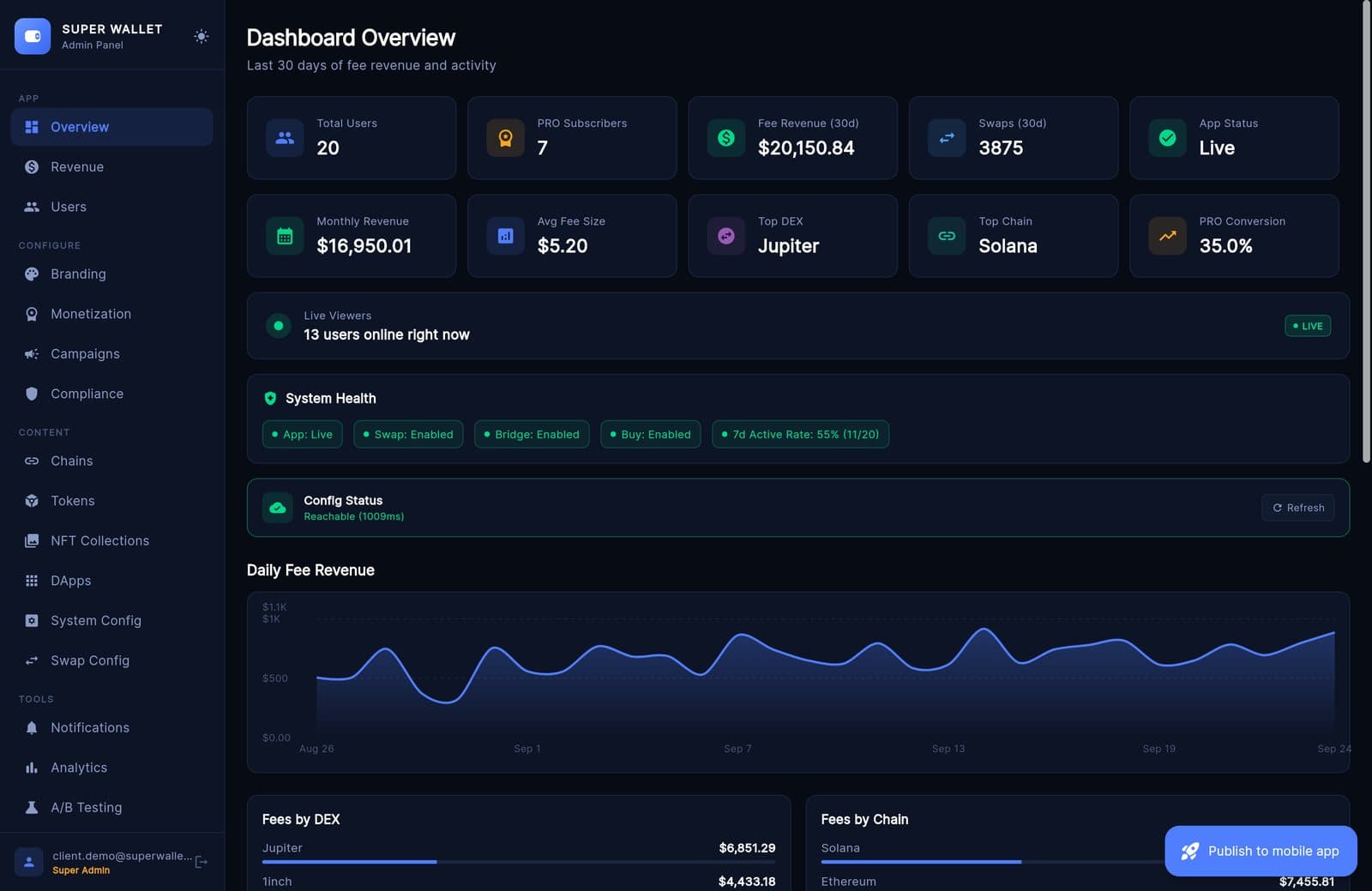Click the Analytics bar chart icon
This screenshot has width=1372, height=891.
pyautogui.click(x=32, y=768)
